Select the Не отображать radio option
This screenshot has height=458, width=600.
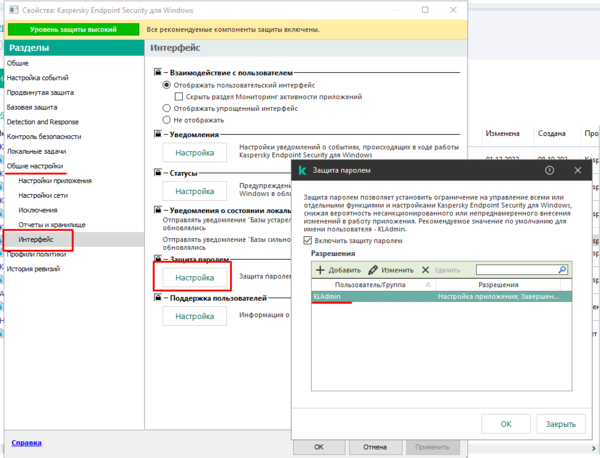coord(167,118)
